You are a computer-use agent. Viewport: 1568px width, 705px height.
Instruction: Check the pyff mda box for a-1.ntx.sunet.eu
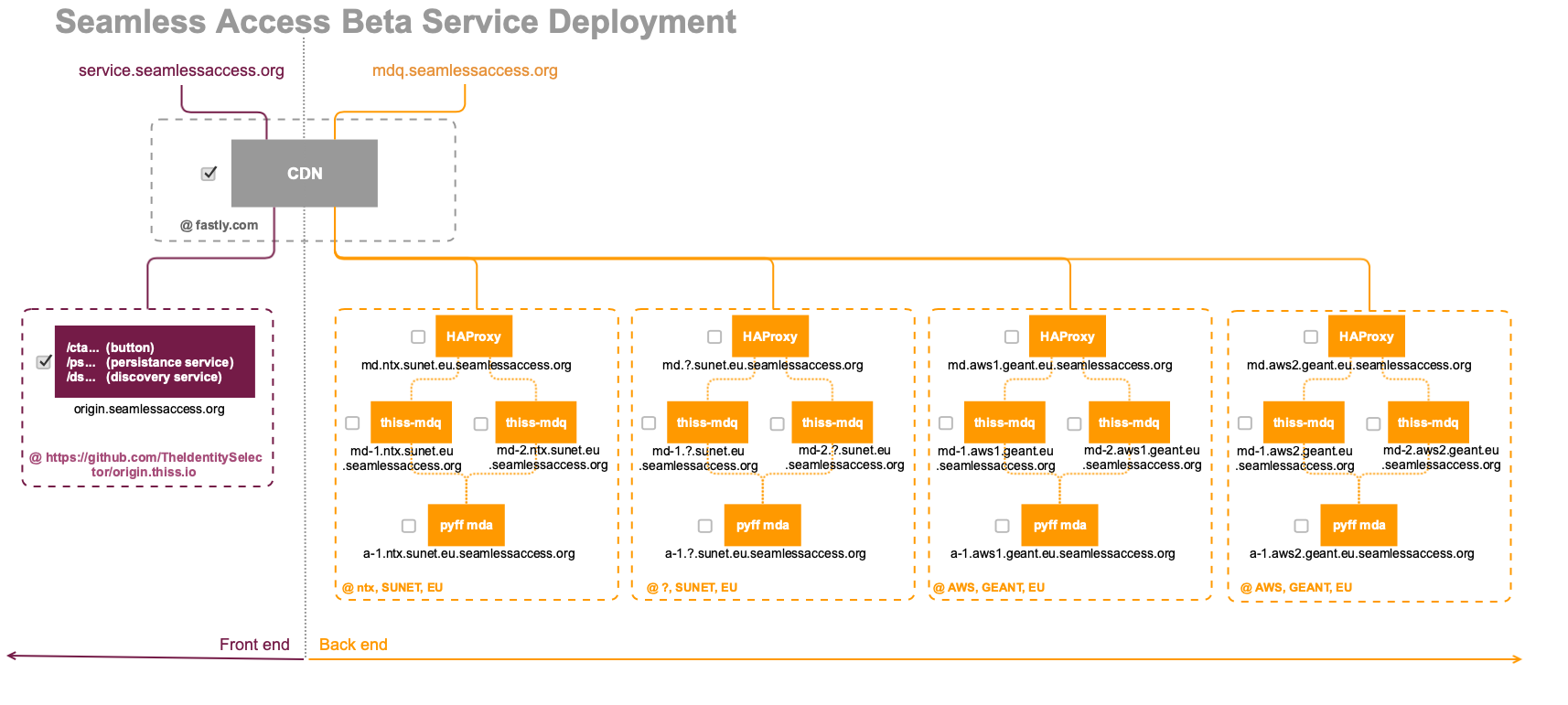[x=409, y=526]
